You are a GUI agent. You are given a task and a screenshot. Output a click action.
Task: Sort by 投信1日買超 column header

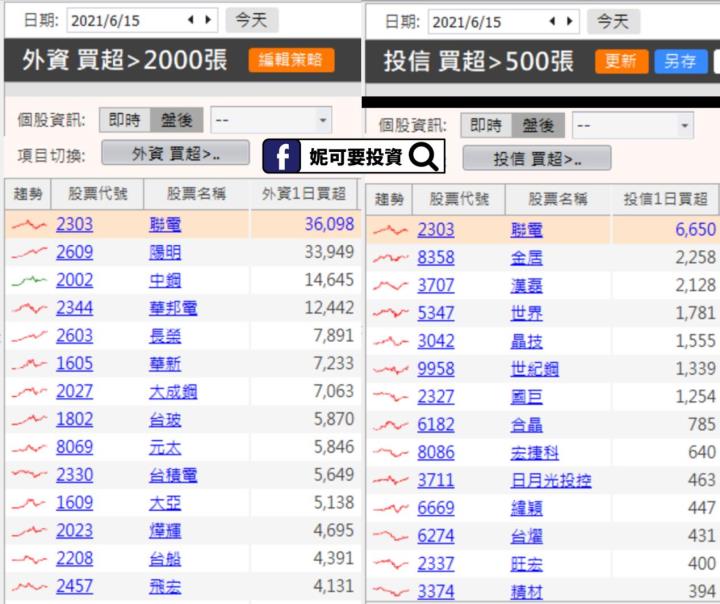pos(665,199)
